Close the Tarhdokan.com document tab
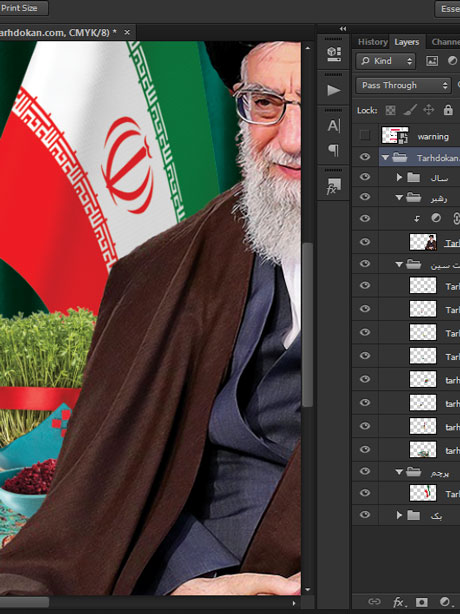The image size is (460, 614). point(127,33)
